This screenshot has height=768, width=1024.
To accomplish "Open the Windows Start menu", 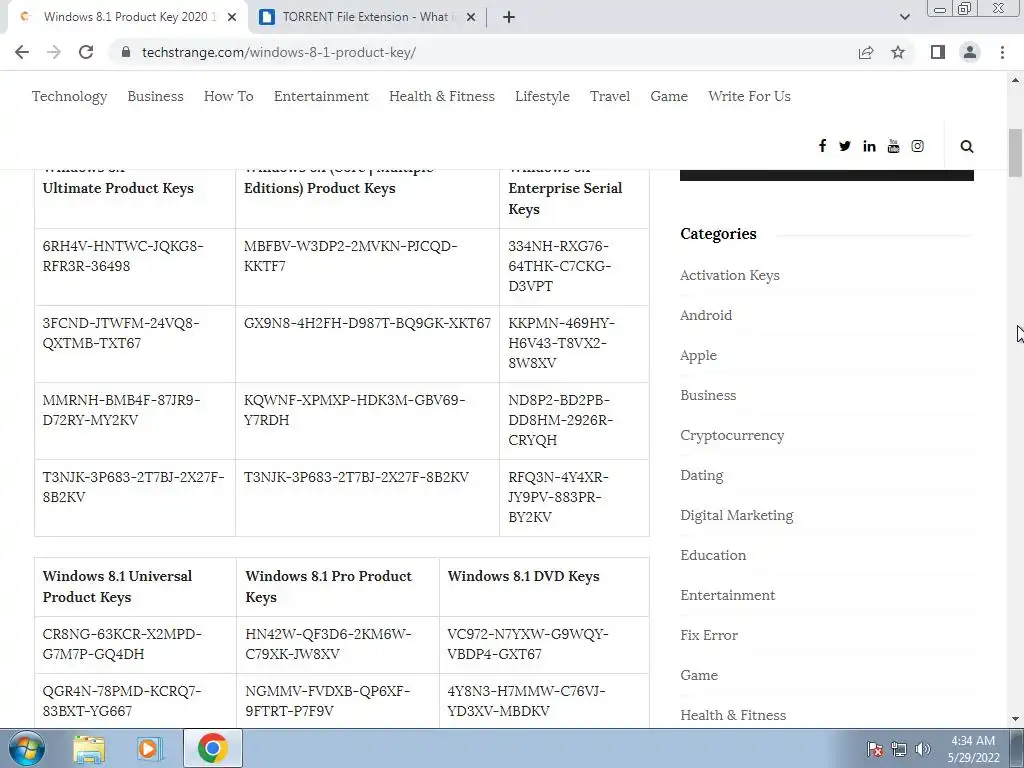I will point(27,748).
